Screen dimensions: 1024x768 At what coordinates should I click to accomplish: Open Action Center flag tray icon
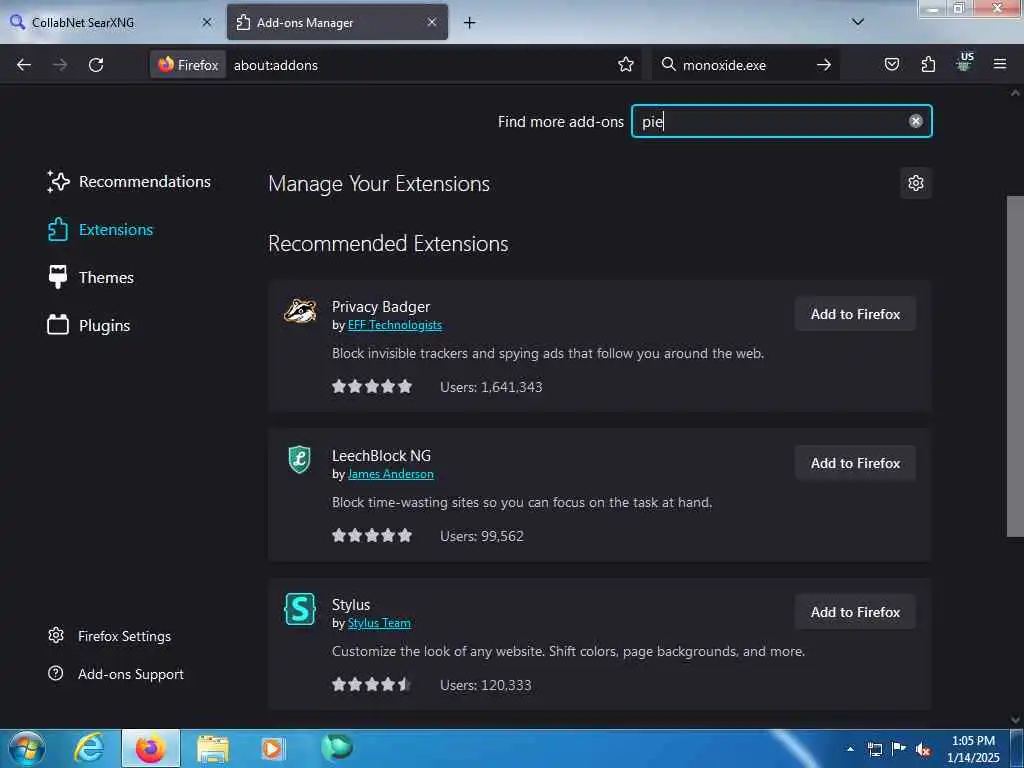899,749
